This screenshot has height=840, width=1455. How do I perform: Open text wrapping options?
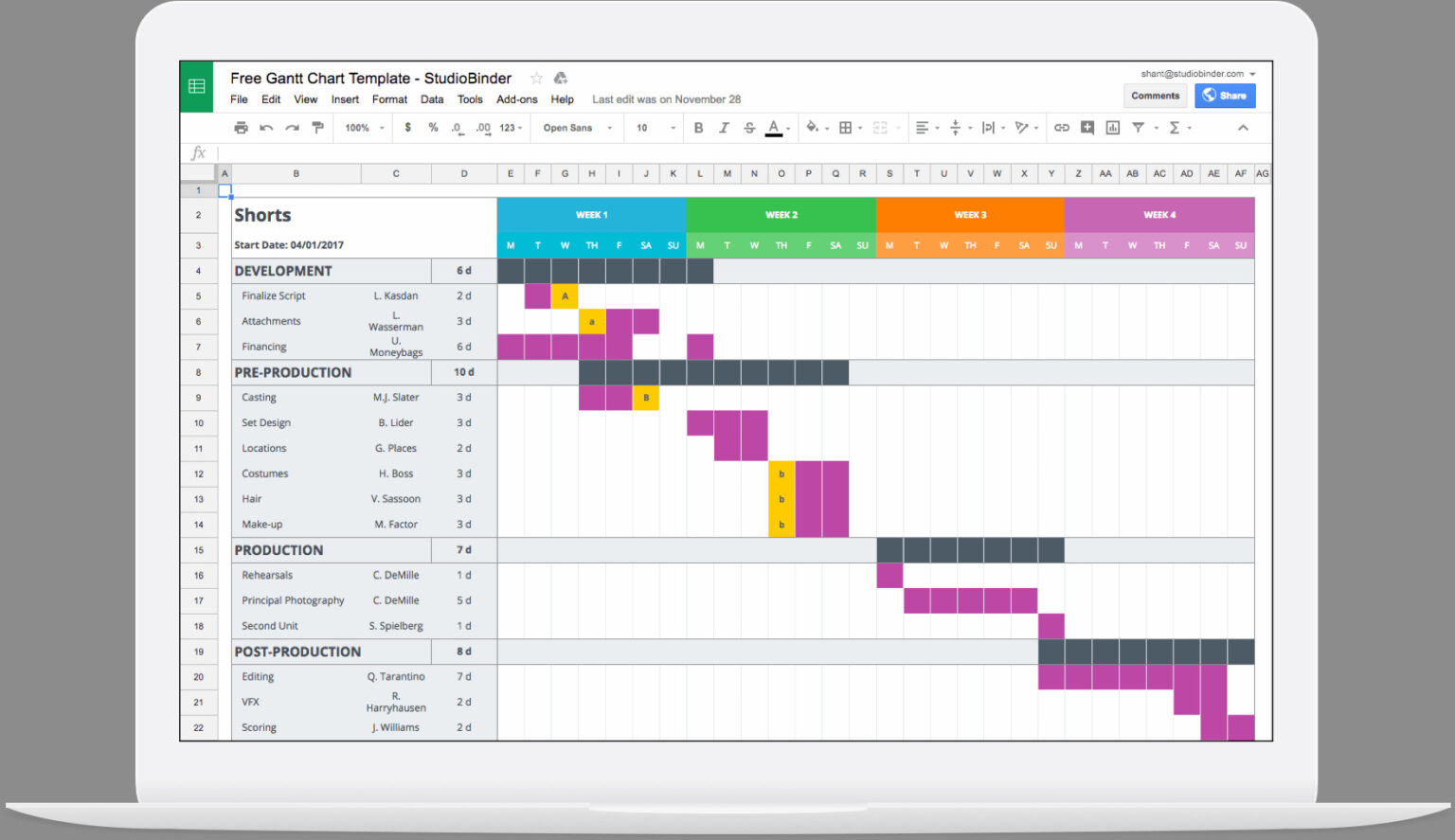click(988, 128)
